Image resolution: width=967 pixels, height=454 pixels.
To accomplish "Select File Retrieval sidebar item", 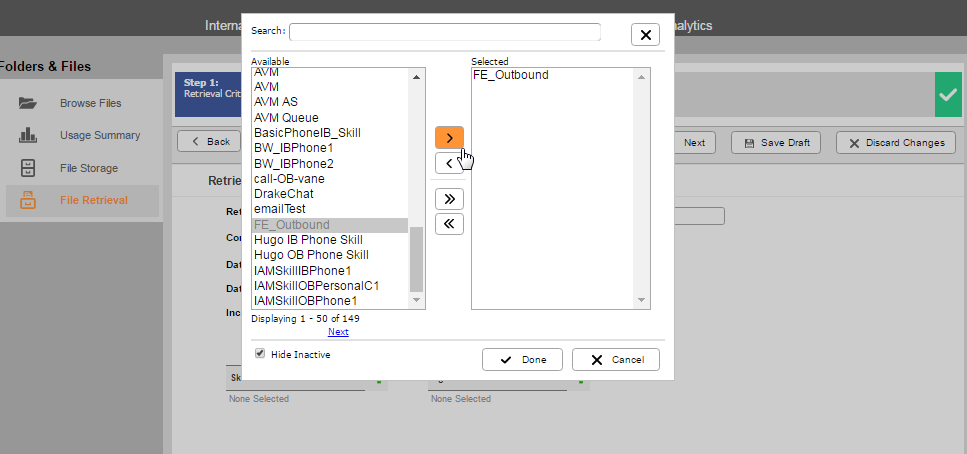I will (93, 200).
